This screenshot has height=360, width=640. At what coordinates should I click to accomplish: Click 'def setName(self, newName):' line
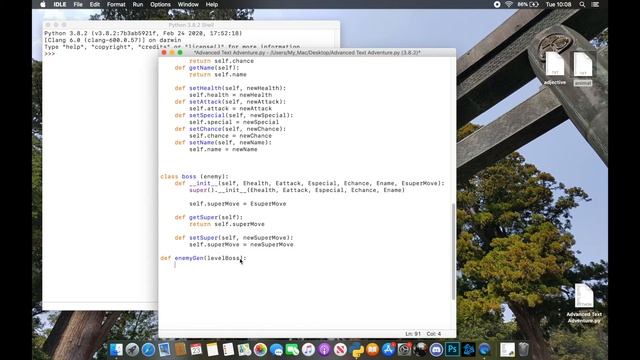click(223, 142)
